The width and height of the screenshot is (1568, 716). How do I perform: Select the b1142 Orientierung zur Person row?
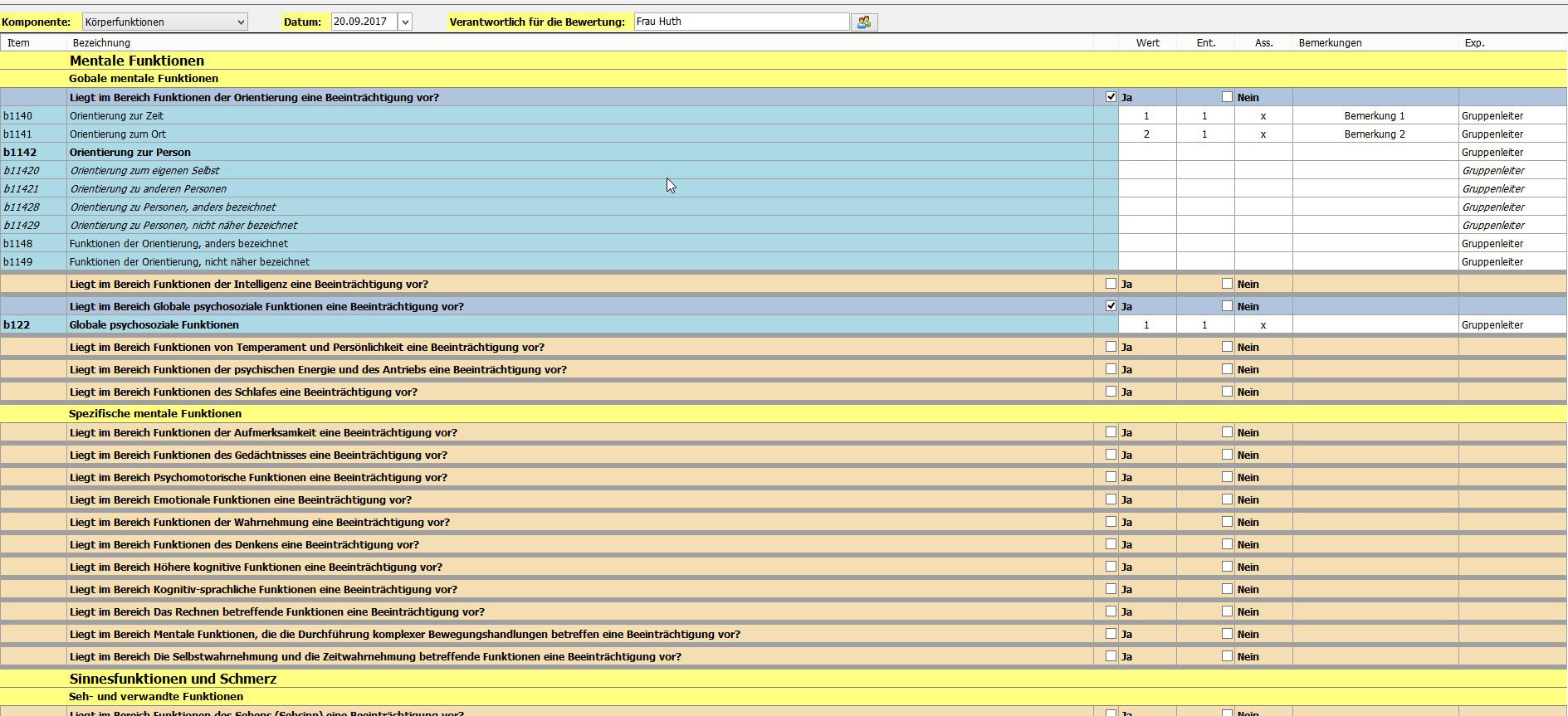(x=130, y=153)
